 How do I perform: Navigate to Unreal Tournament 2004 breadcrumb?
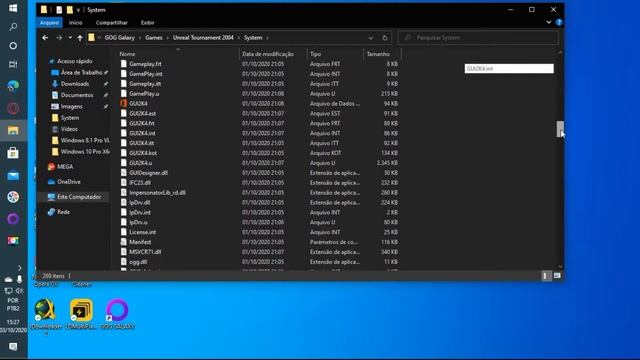tap(203, 38)
